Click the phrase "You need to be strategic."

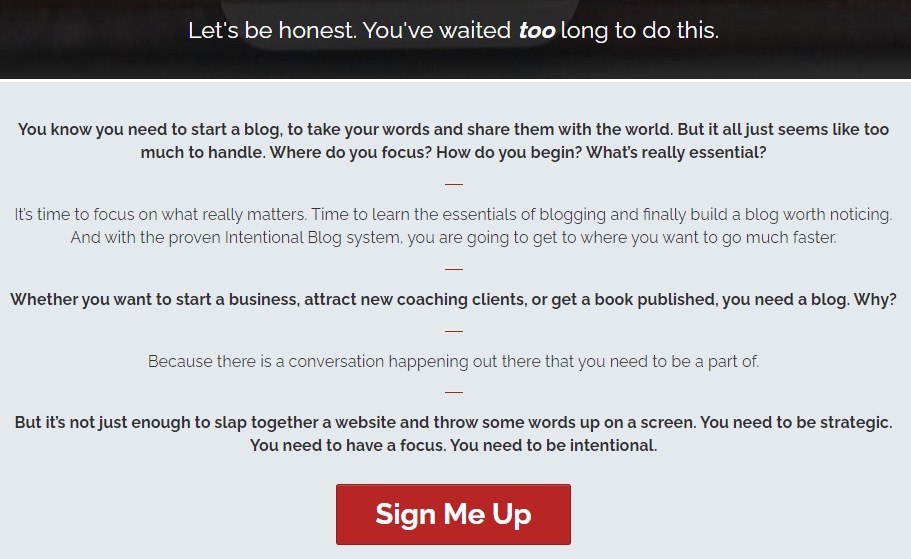point(796,422)
